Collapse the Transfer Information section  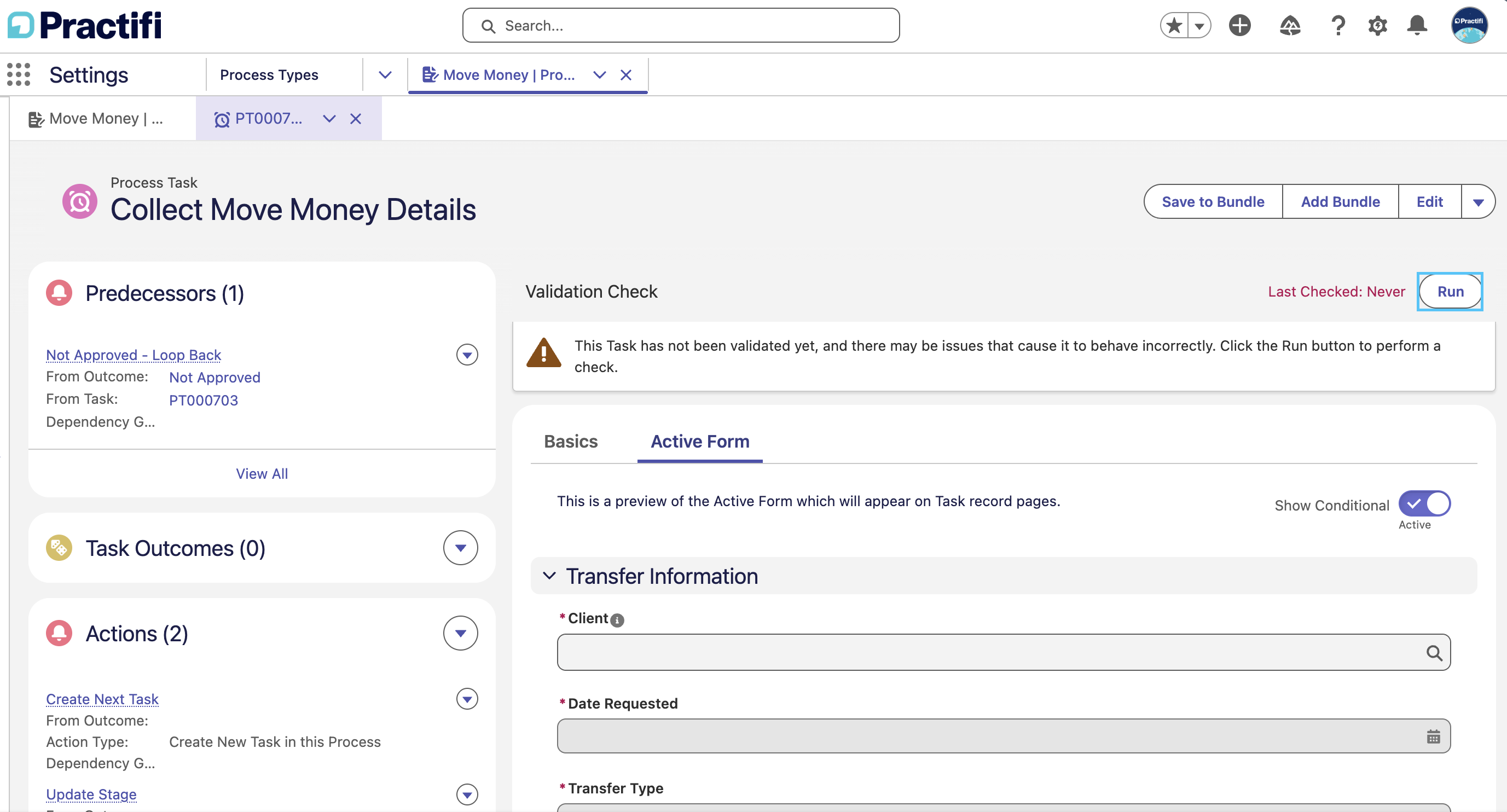(x=549, y=576)
